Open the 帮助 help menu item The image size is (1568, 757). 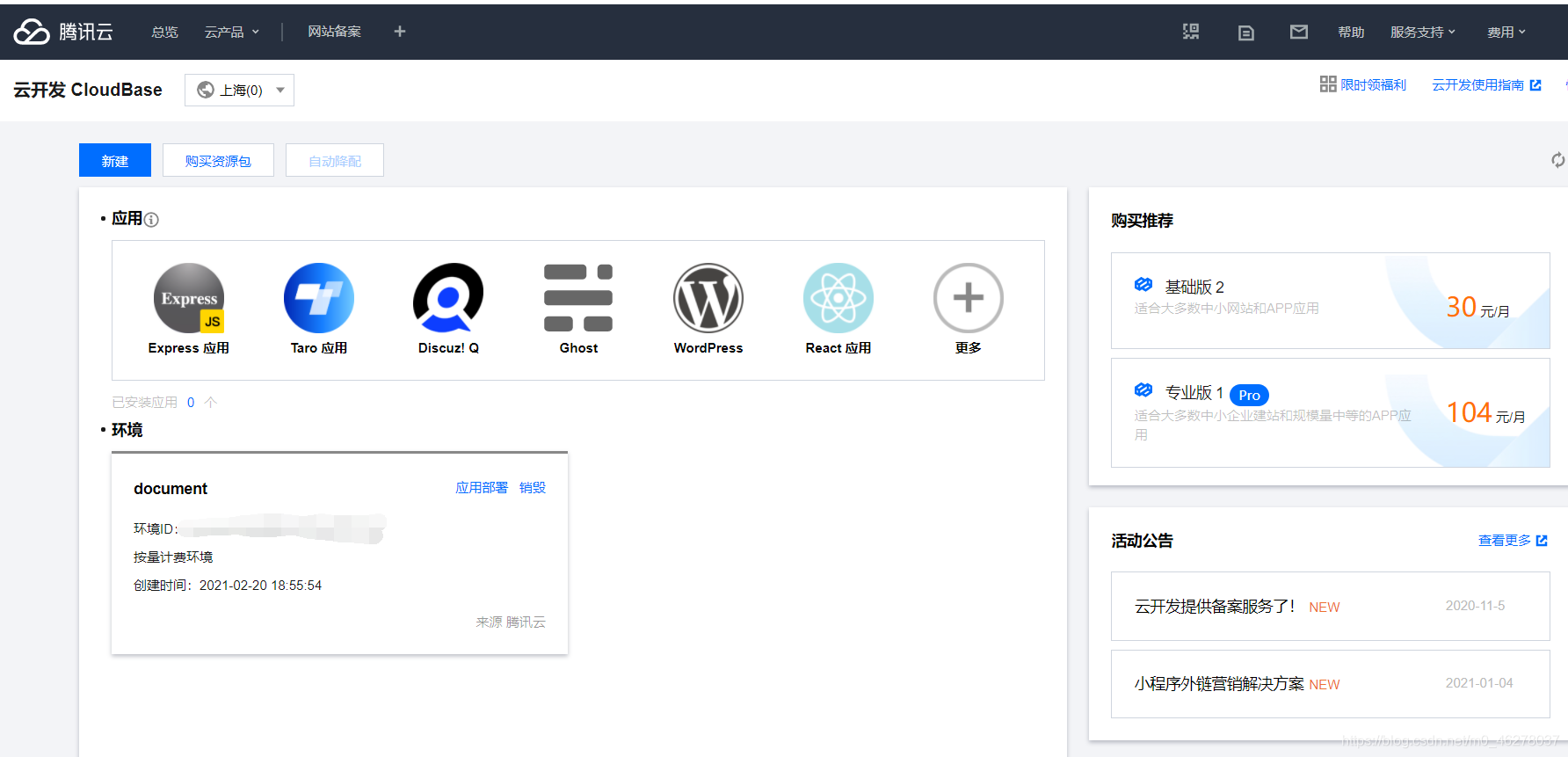tap(1351, 32)
